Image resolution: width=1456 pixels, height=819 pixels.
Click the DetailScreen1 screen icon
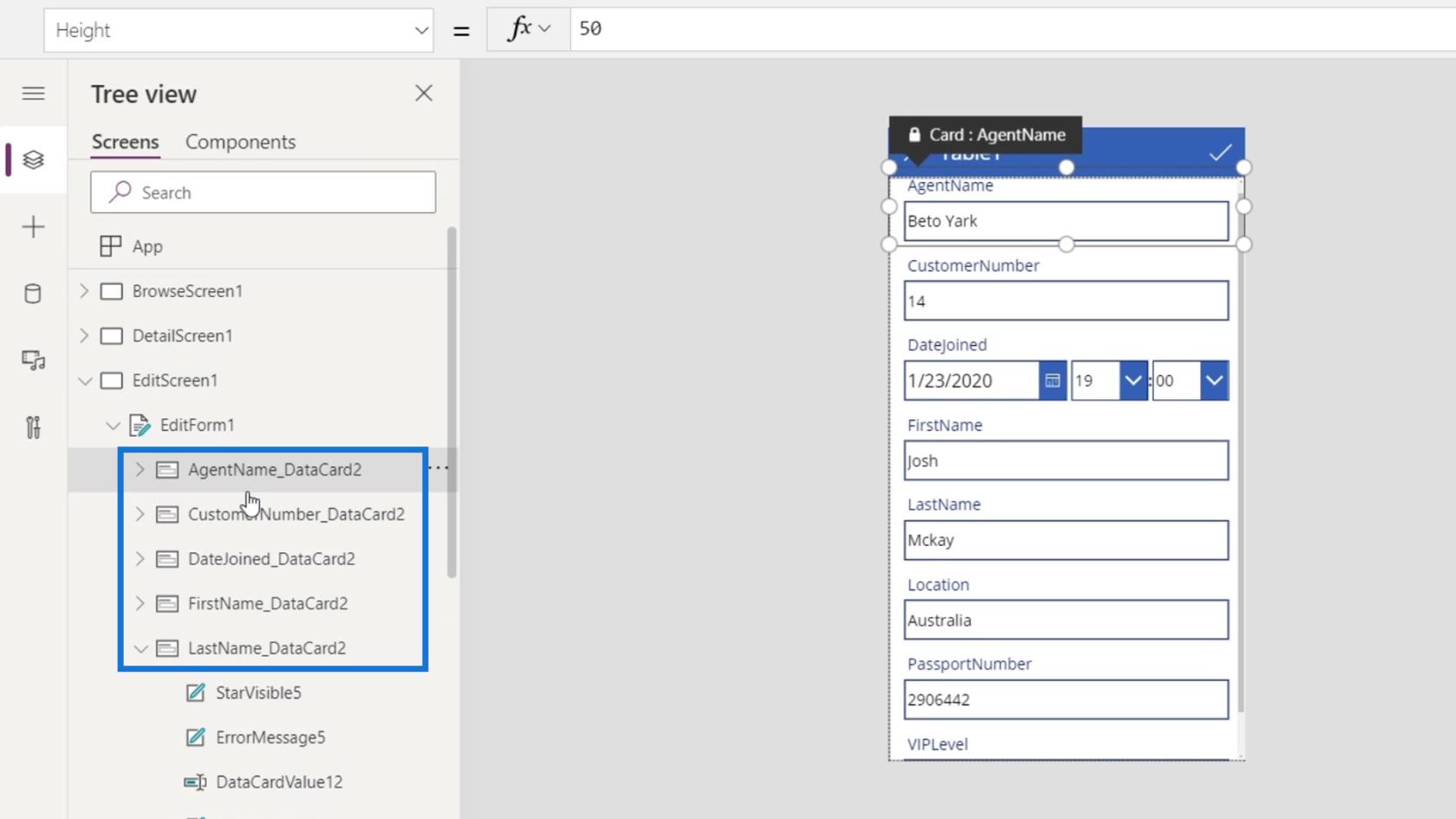tap(111, 336)
